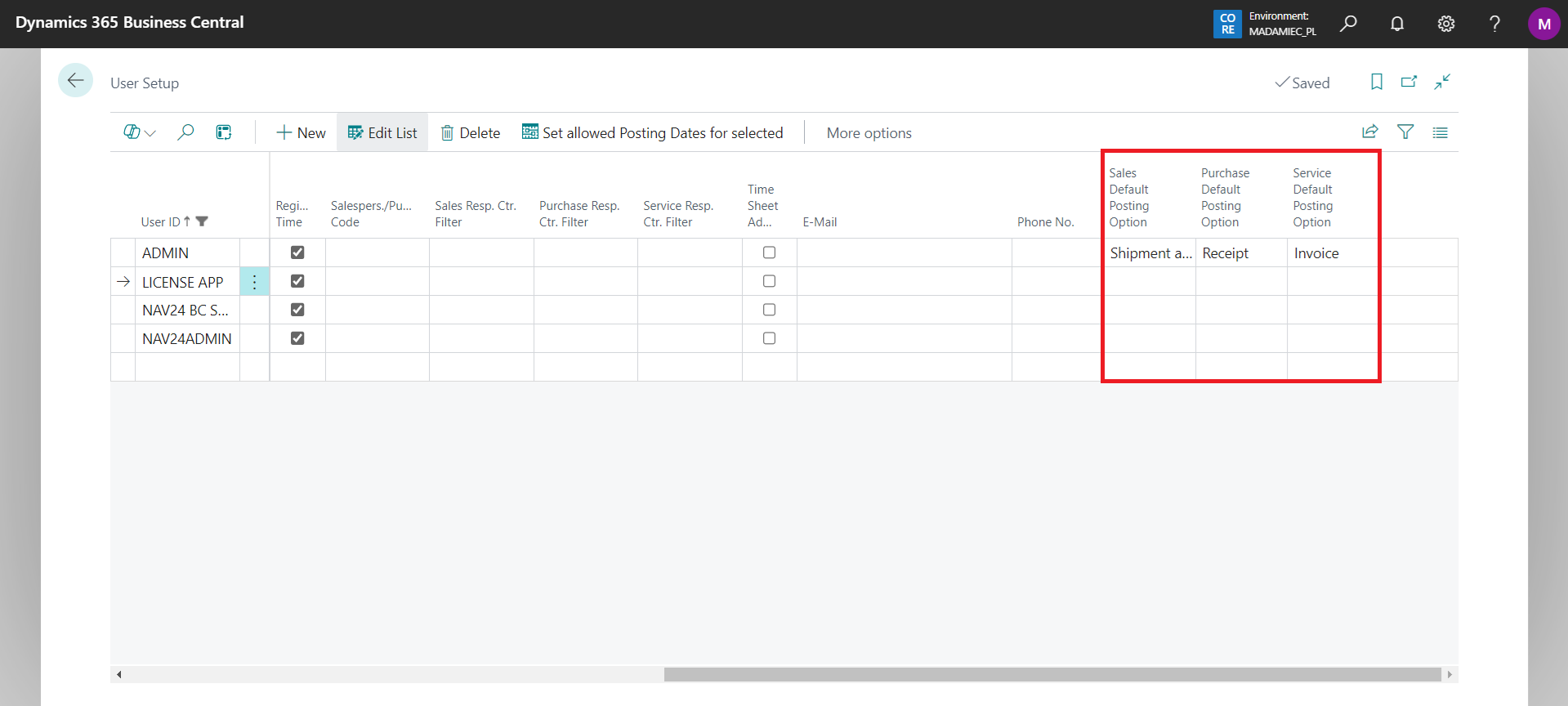
Task: Uncheck Register Time for ADMIN
Action: (x=297, y=252)
